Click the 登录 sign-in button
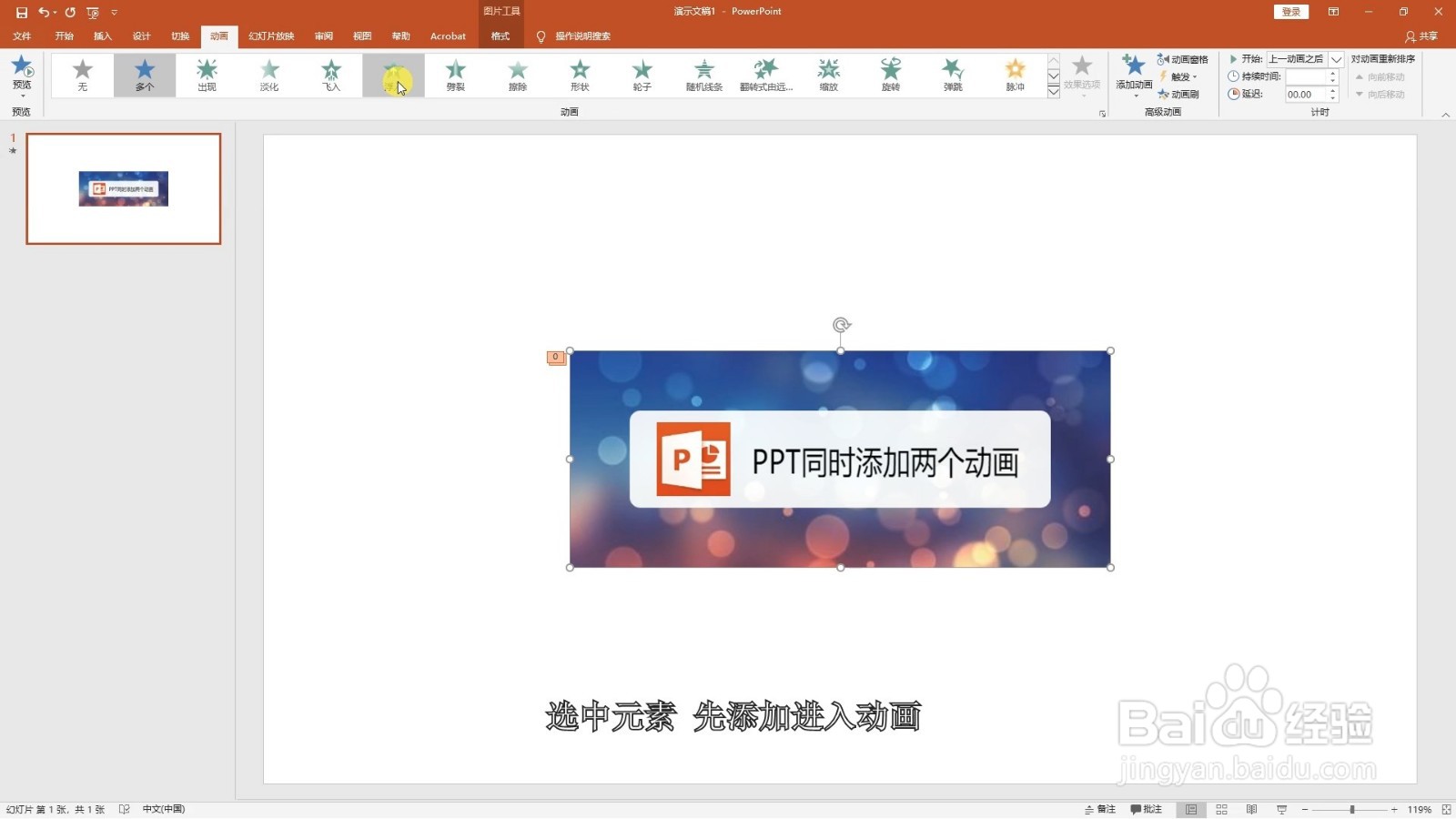The height and width of the screenshot is (819, 1456). click(x=1290, y=12)
